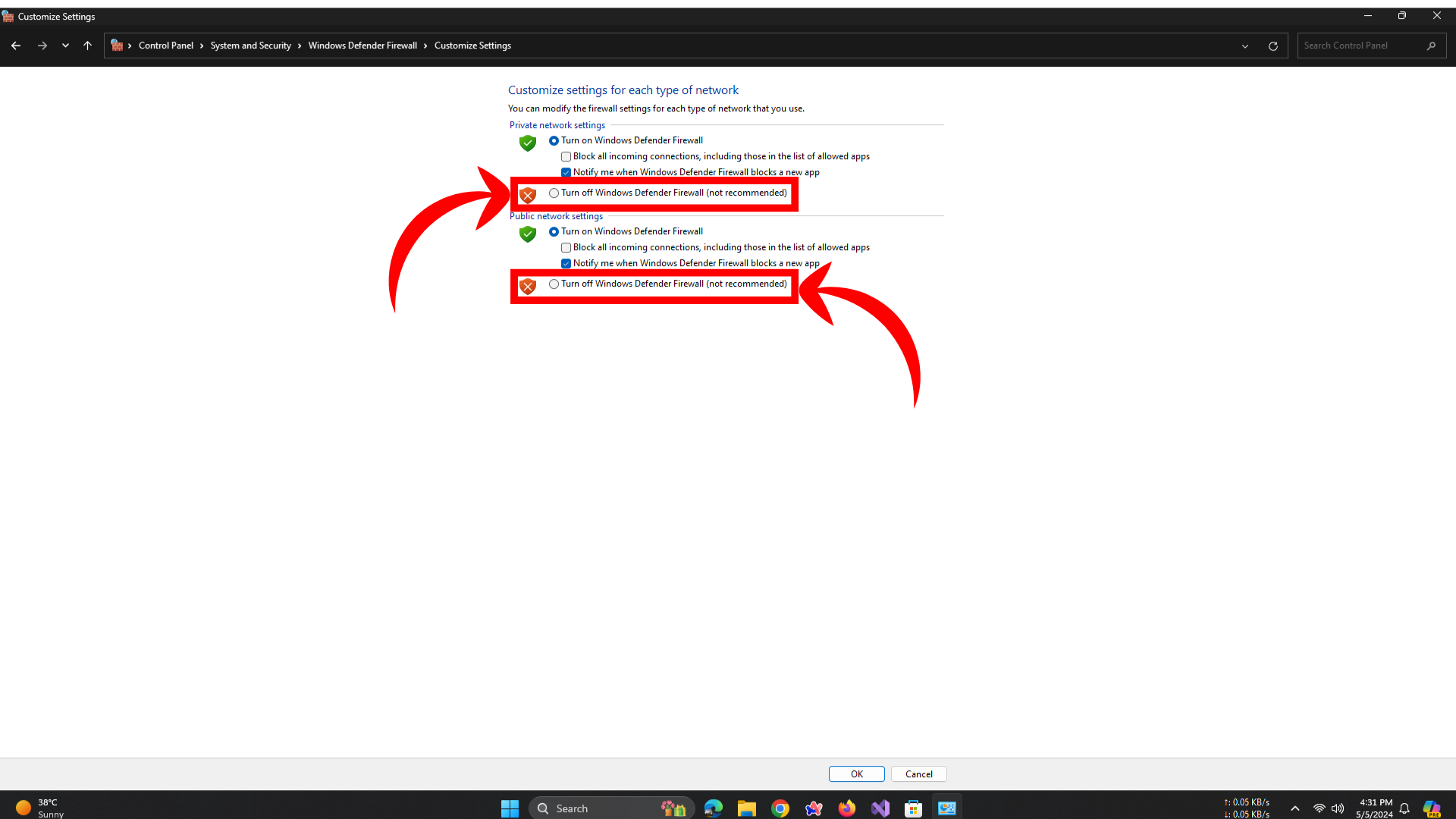Open Google Chrome from the taskbar
Image resolution: width=1456 pixels, height=819 pixels.
click(x=780, y=808)
